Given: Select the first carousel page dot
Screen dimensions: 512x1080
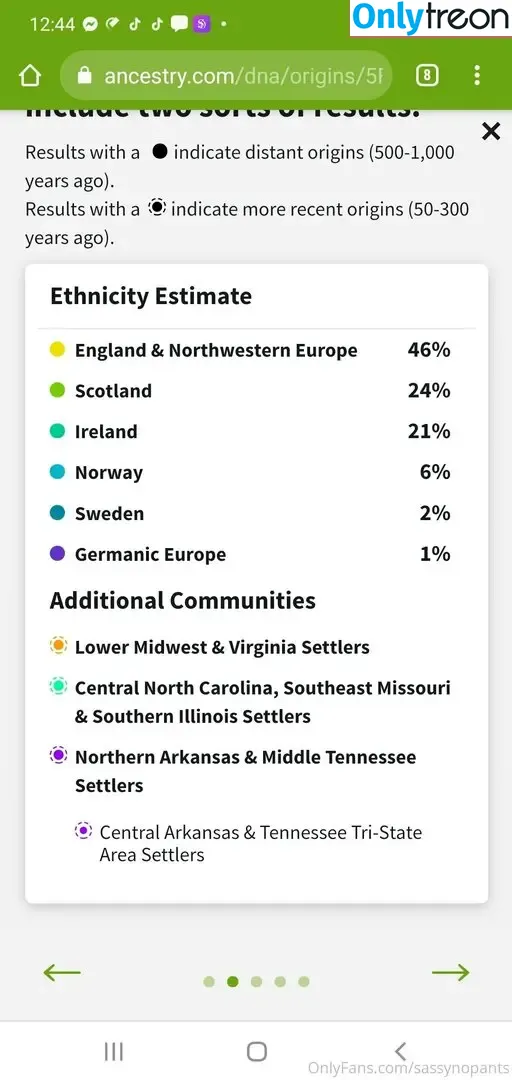Looking at the screenshot, I should [209, 982].
